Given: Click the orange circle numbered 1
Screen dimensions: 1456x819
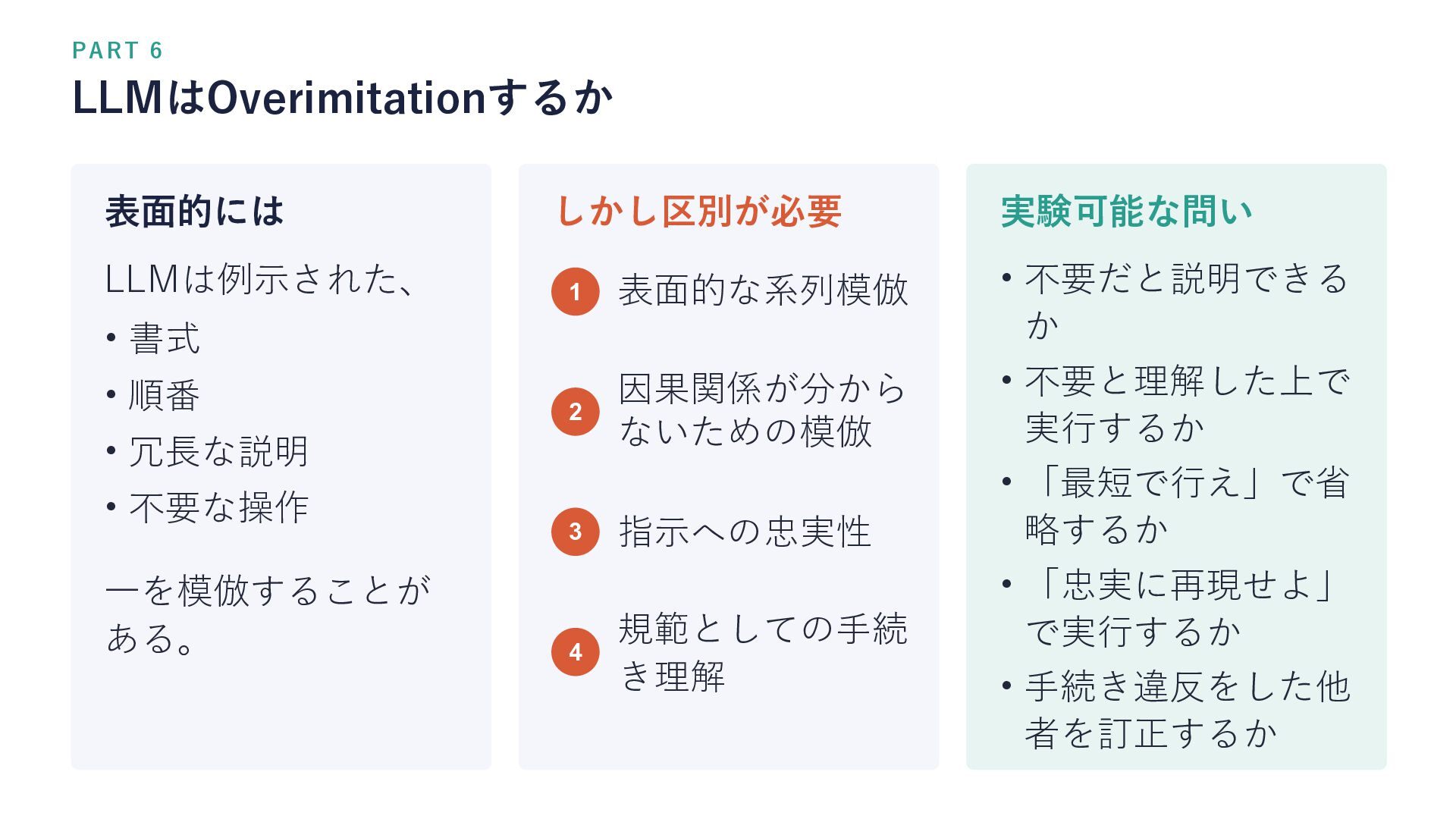Looking at the screenshot, I should tap(575, 291).
